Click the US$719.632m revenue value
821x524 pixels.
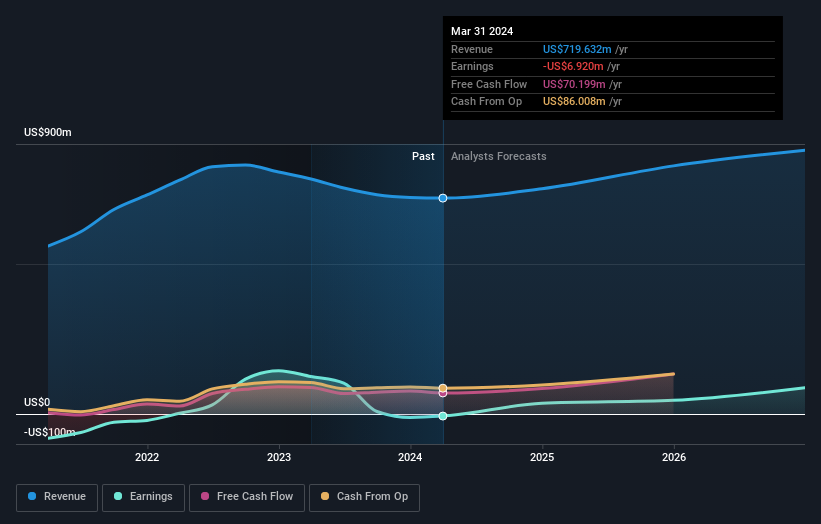577,49
